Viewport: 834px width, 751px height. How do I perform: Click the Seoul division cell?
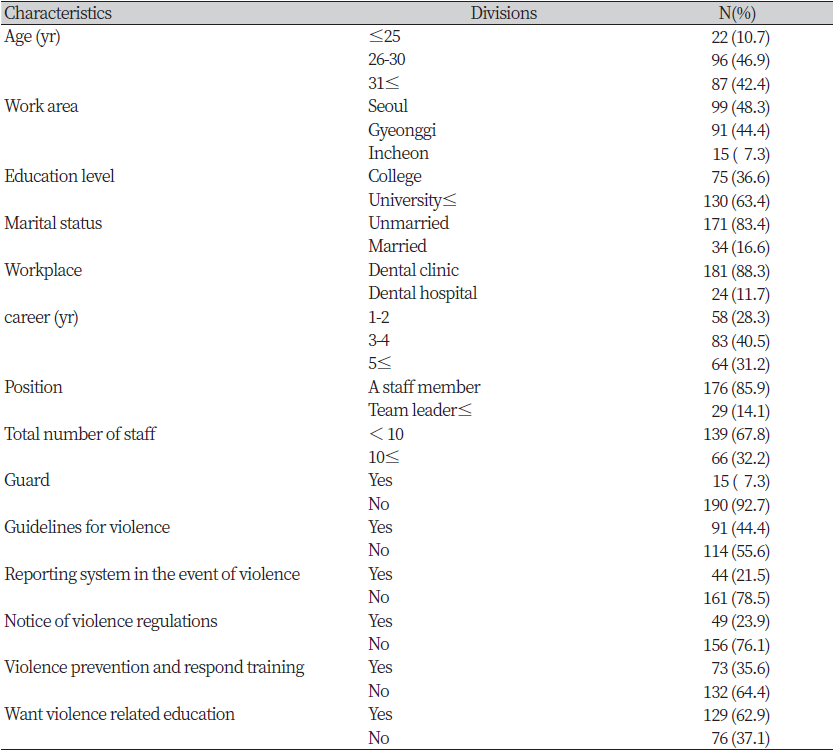click(388, 106)
